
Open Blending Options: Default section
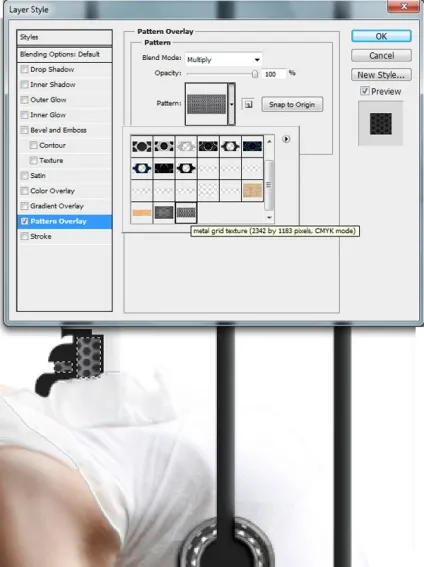point(64,55)
